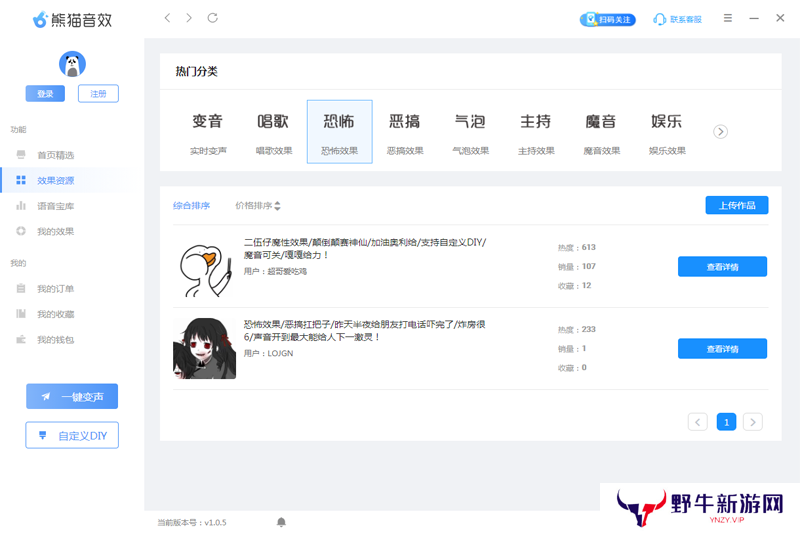Click the notification bell icon
Viewport: 800px width, 533px height.
(x=281, y=522)
